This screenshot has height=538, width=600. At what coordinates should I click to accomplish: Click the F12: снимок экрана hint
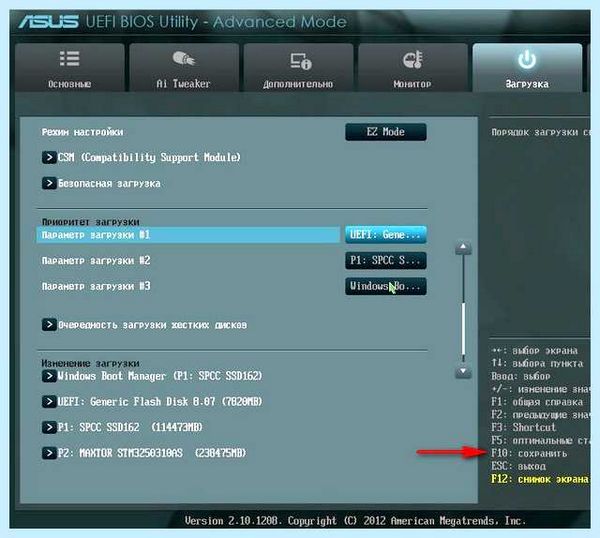click(540, 479)
